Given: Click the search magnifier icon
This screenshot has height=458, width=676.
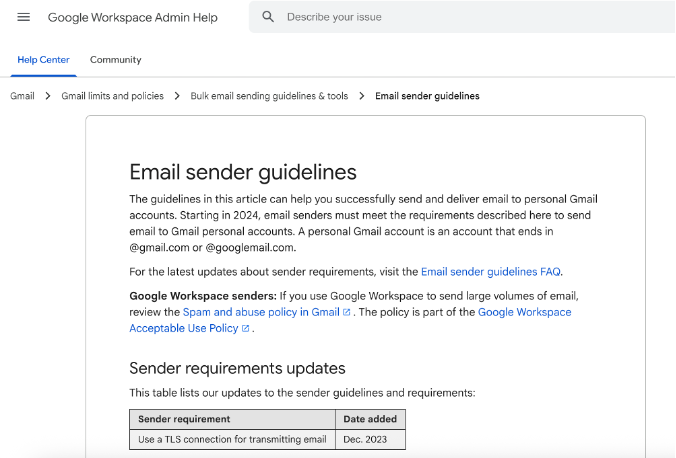Looking at the screenshot, I should tap(268, 17).
